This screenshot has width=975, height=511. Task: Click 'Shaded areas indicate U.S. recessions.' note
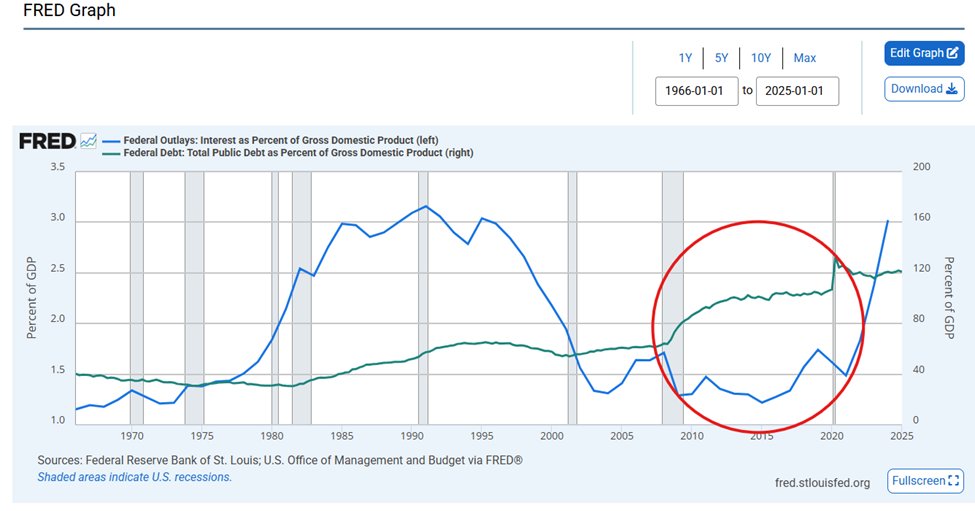(x=134, y=477)
